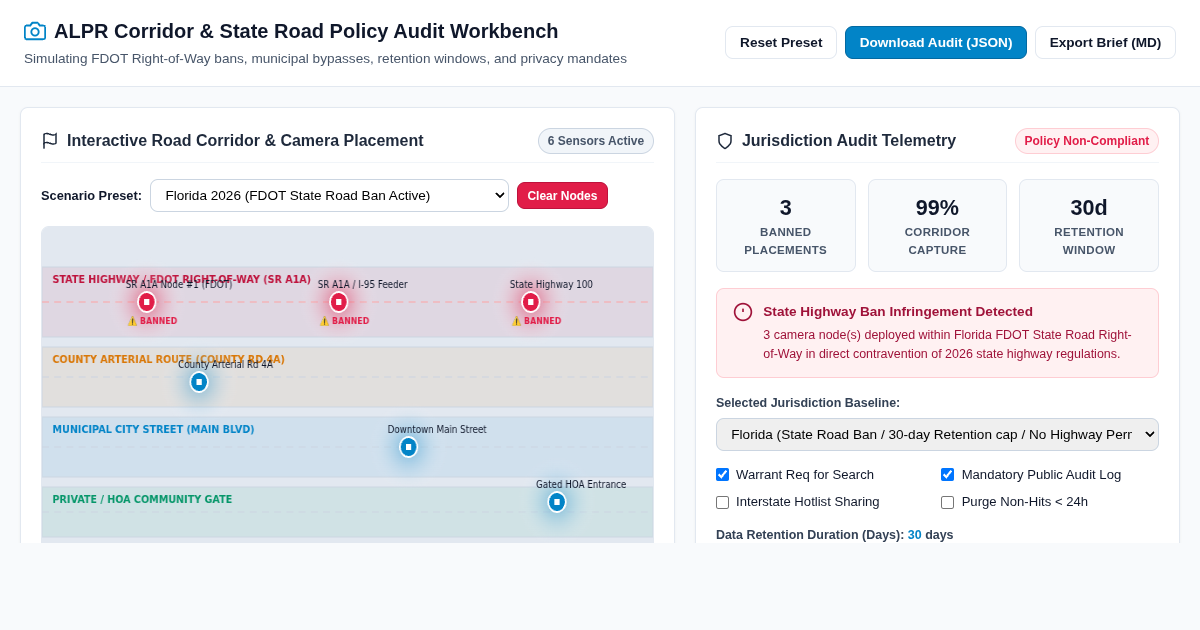Click the Policy Non-Compliant status badge

tap(1087, 141)
